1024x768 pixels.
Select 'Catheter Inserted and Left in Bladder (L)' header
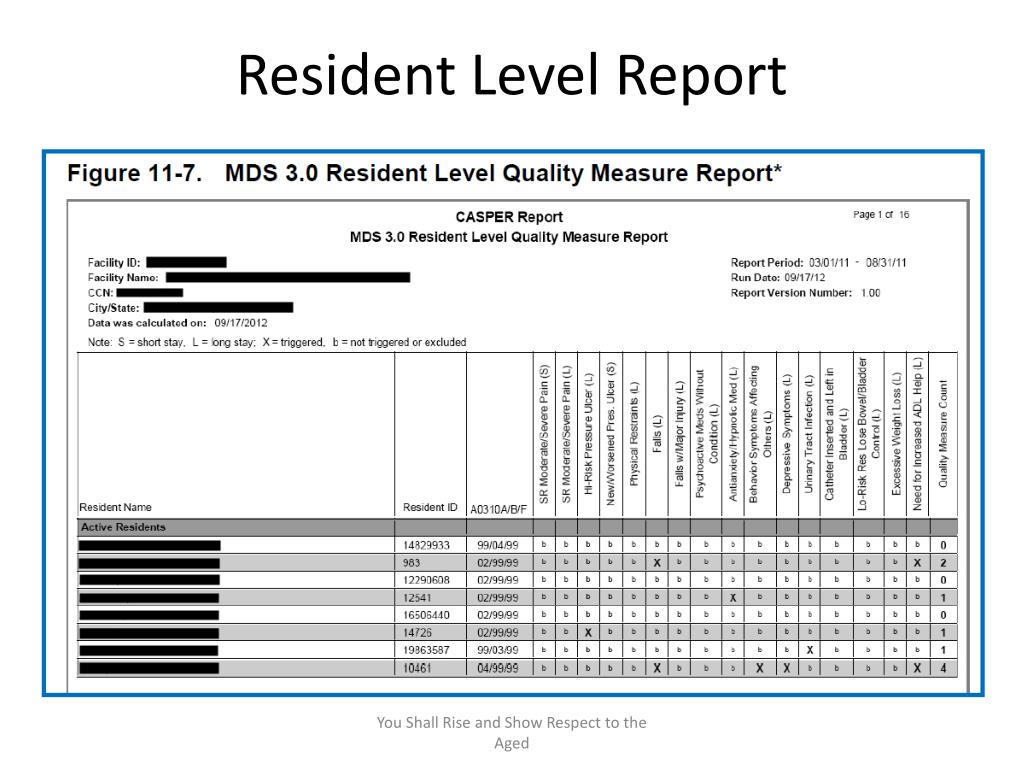pos(836,434)
